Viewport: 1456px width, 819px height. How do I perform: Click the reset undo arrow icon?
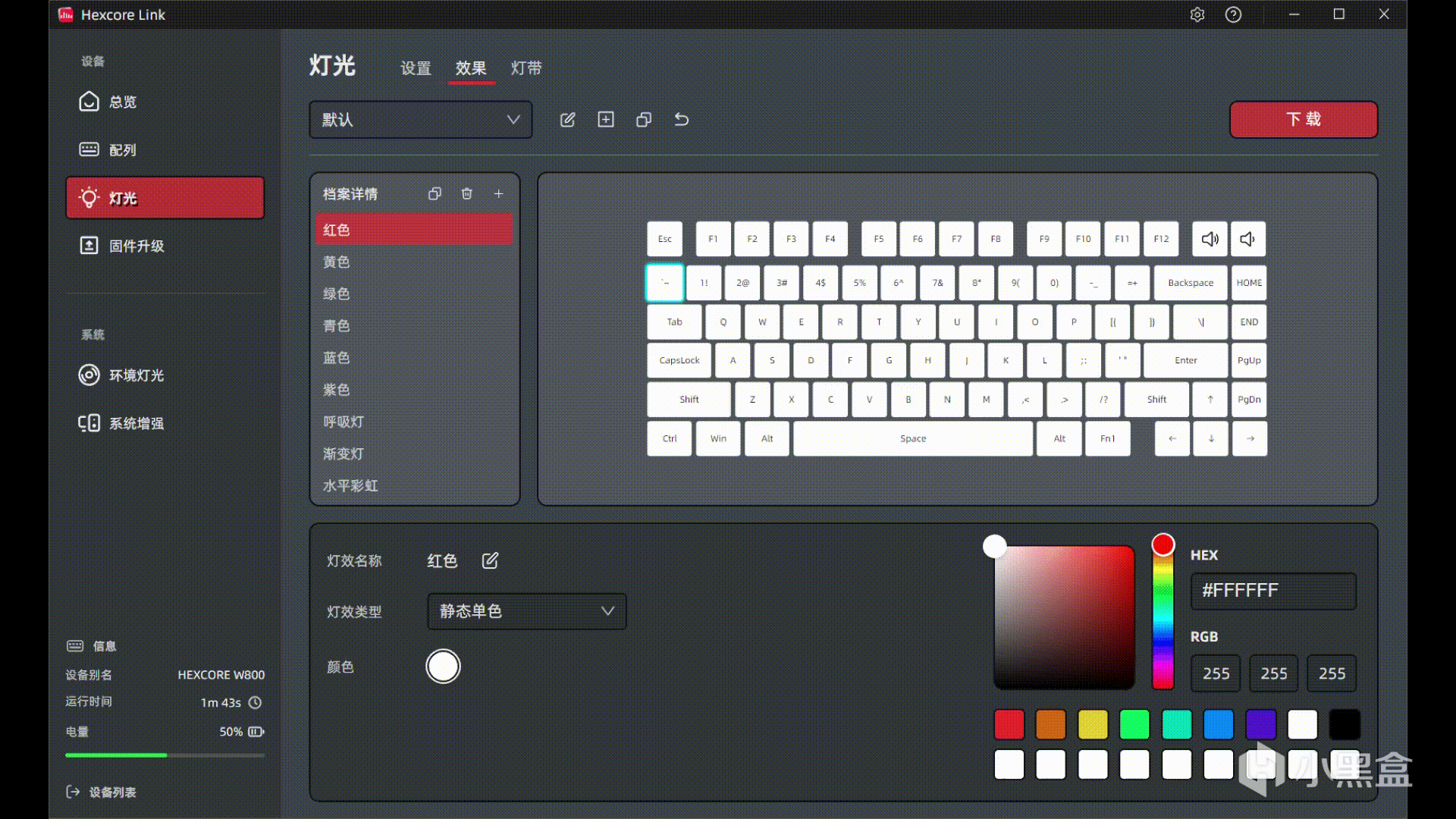pos(682,120)
